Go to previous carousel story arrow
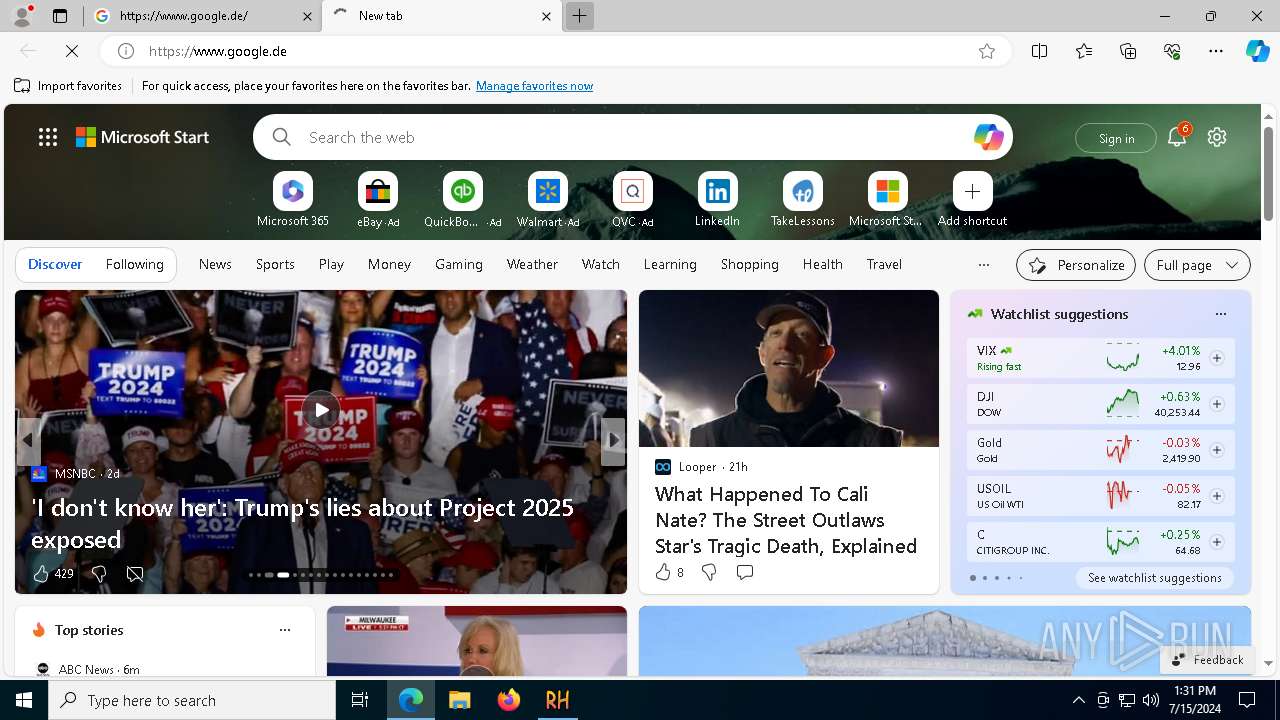This screenshot has height=720, width=1280. (28, 441)
